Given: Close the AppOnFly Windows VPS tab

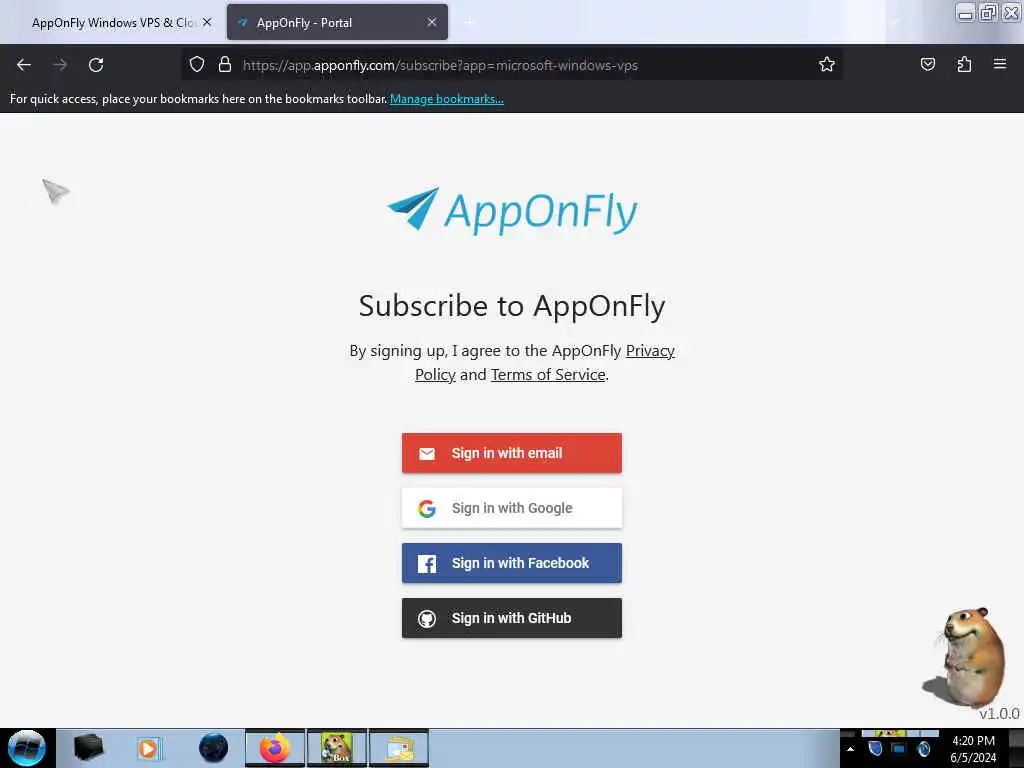Looking at the screenshot, I should (207, 22).
